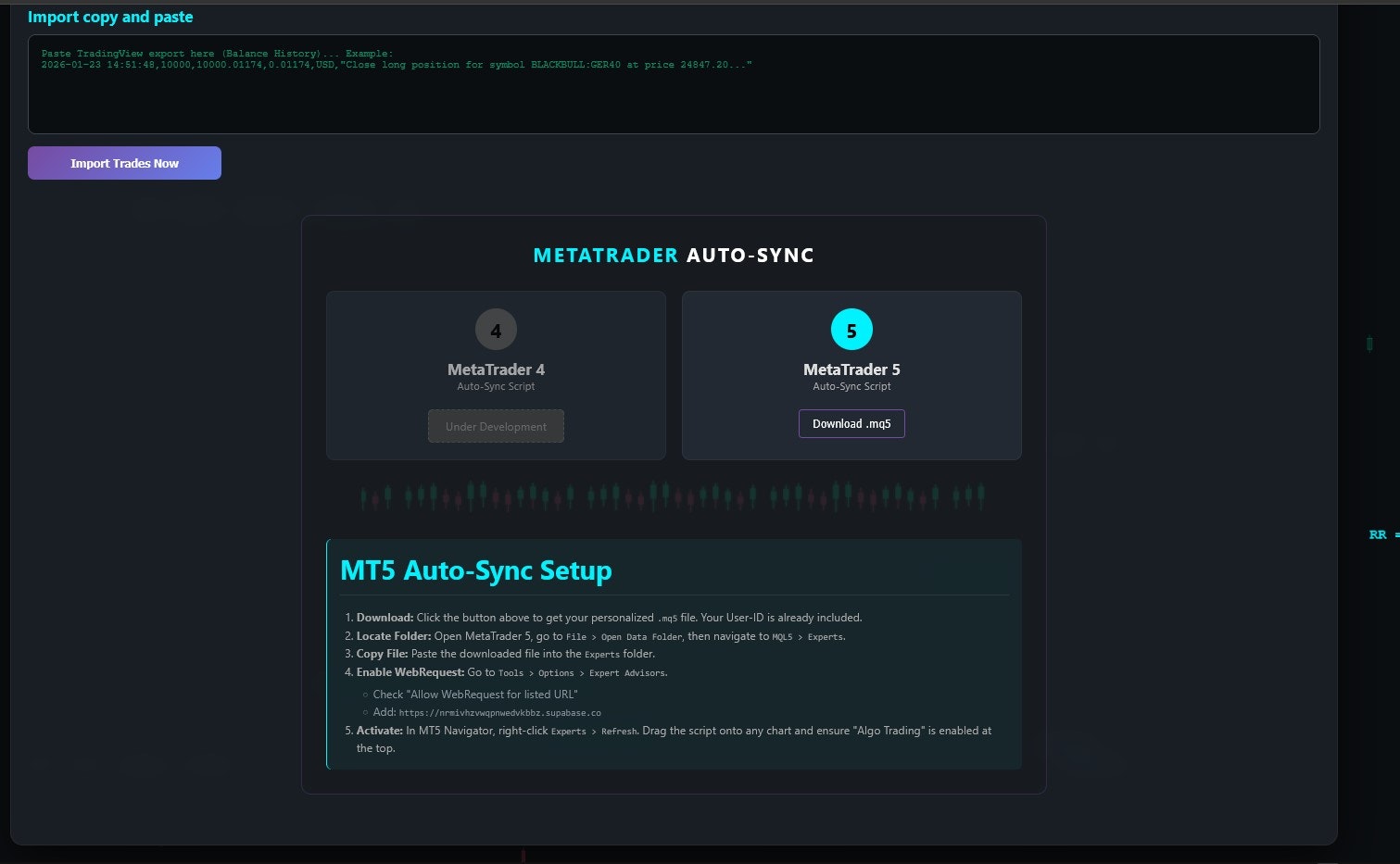The width and height of the screenshot is (1400, 864).
Task: Click the Under Development MetaTrader 4 button
Action: click(x=496, y=426)
